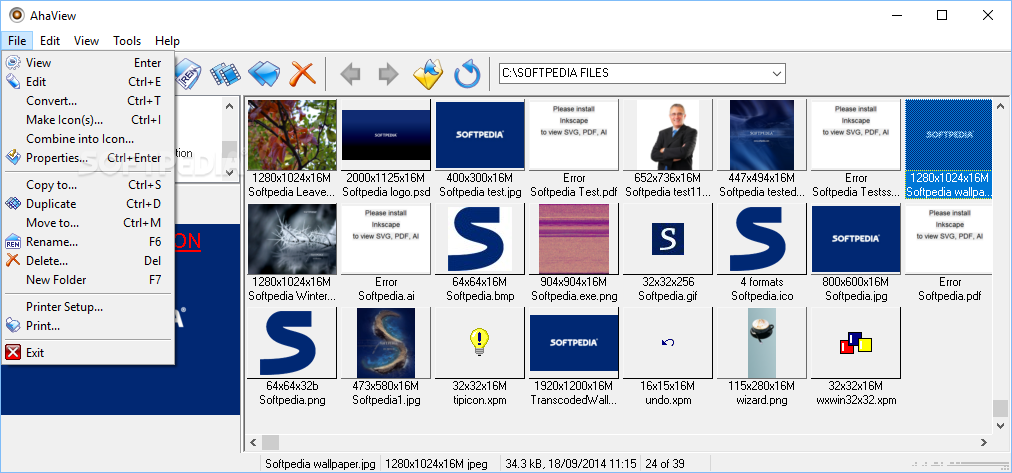Click the down arrow of left panel scrollbar
The height and width of the screenshot is (473, 1012).
[x=229, y=172]
